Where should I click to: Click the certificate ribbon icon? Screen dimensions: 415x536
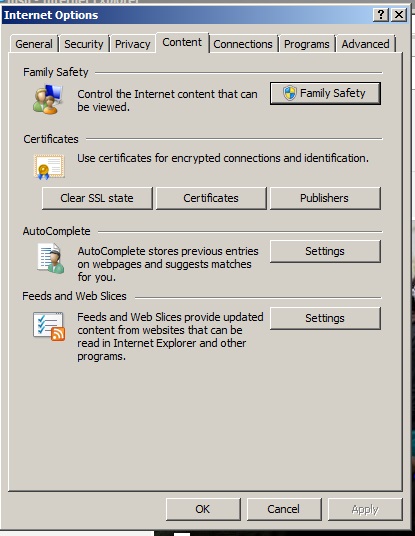point(49,167)
